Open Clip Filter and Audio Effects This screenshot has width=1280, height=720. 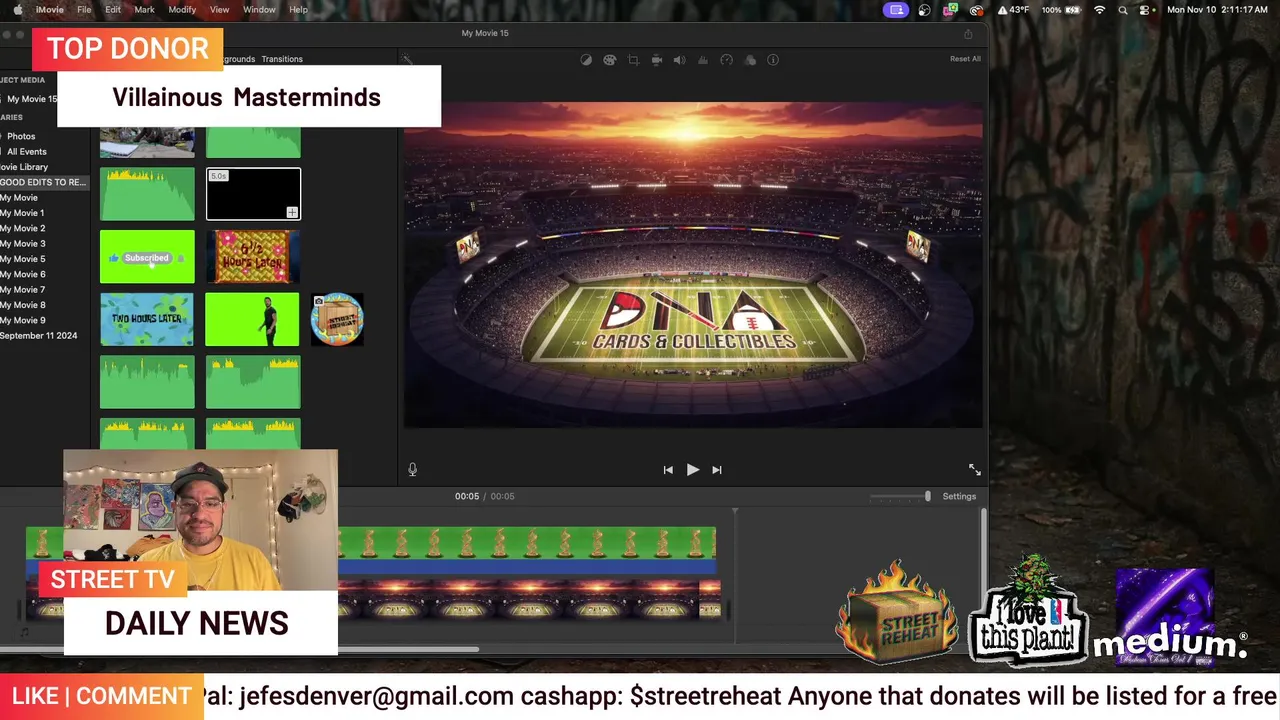click(x=750, y=60)
